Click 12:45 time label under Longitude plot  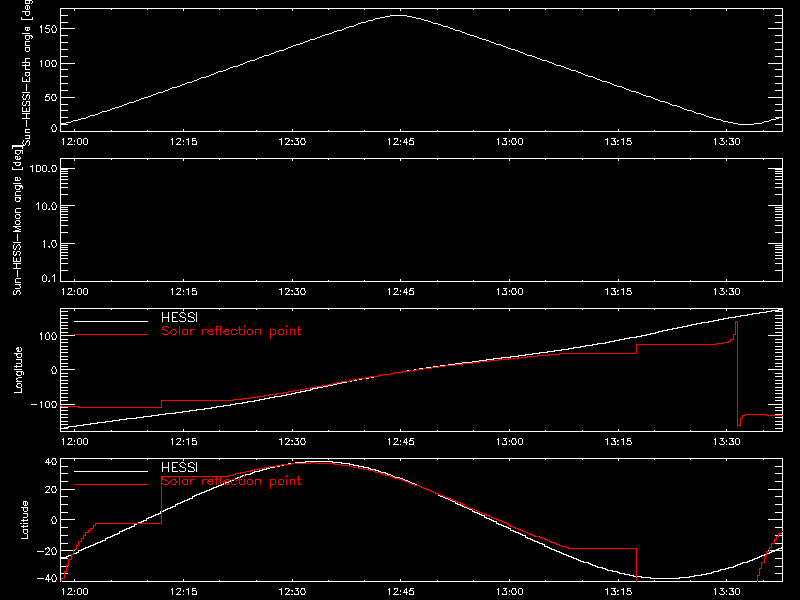[x=401, y=442]
